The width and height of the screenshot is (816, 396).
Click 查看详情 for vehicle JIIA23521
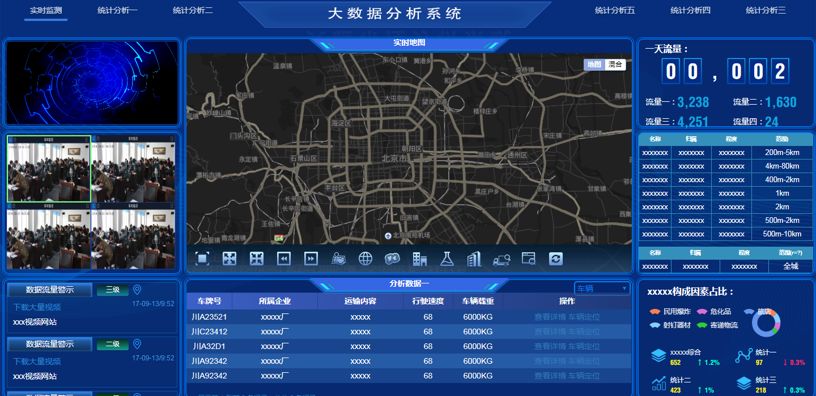tap(550, 317)
